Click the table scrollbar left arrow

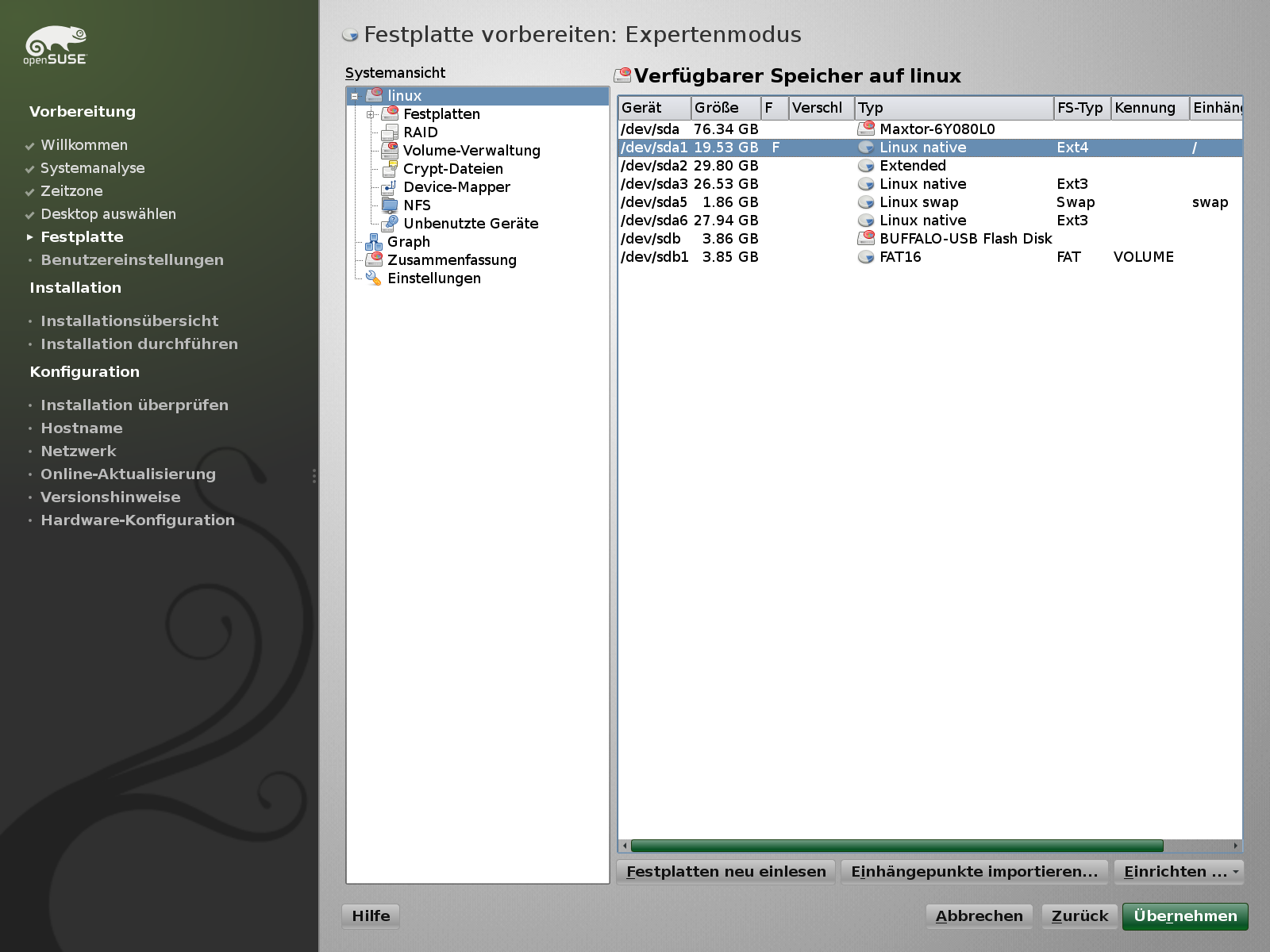[x=625, y=846]
